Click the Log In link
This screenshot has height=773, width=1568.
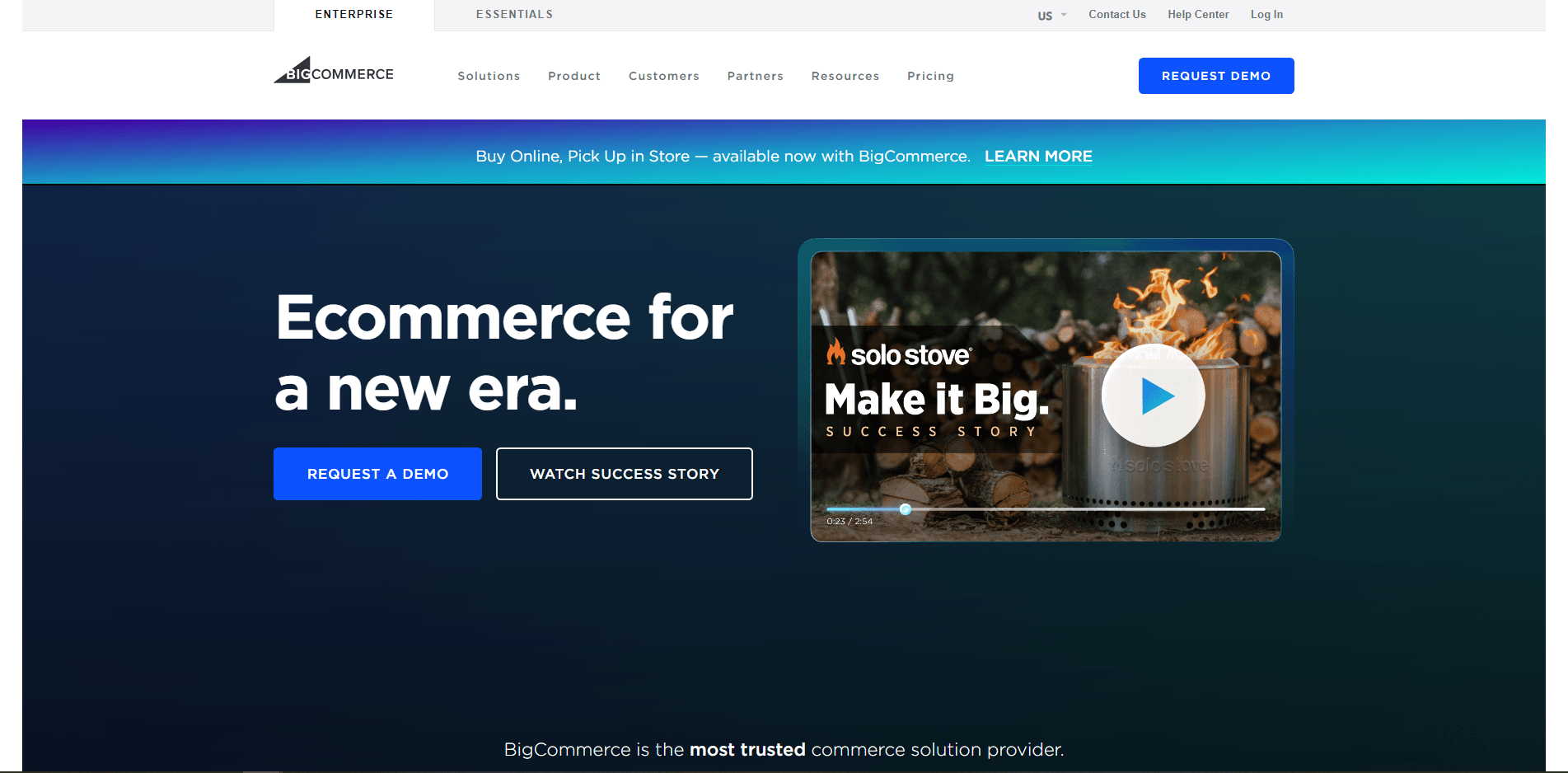coord(1266,15)
